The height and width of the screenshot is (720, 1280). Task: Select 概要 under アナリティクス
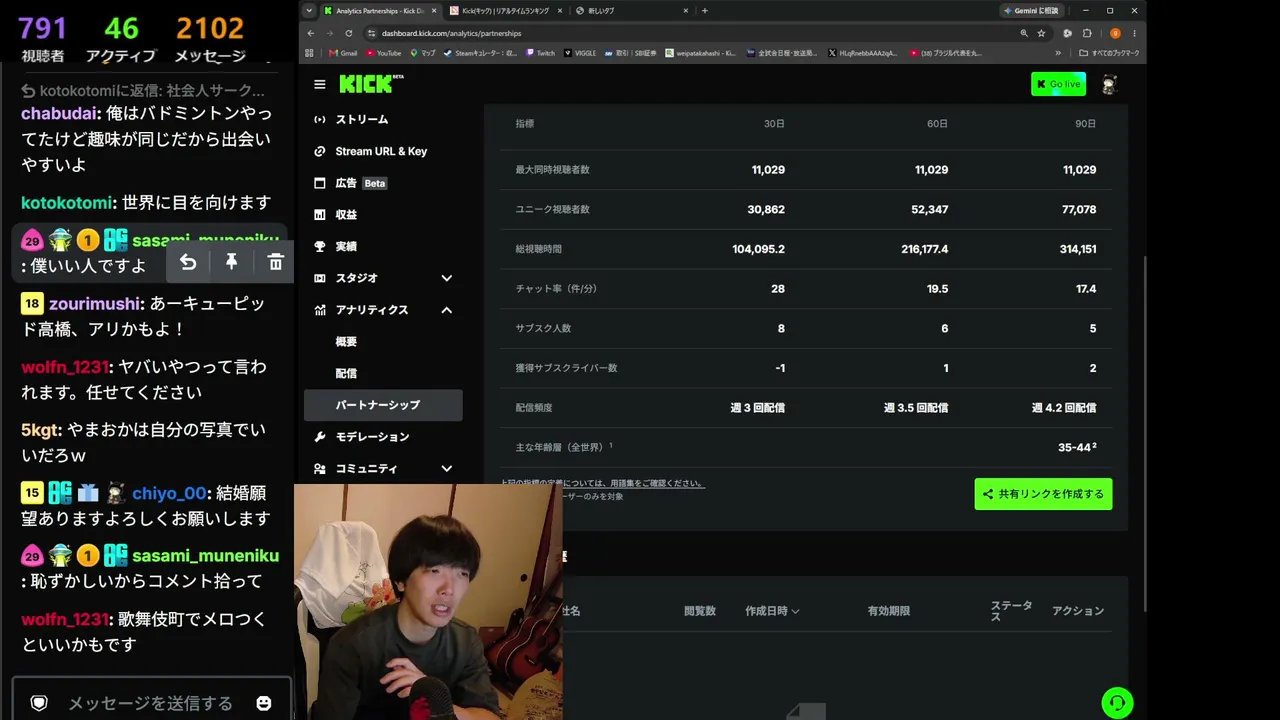383,342
